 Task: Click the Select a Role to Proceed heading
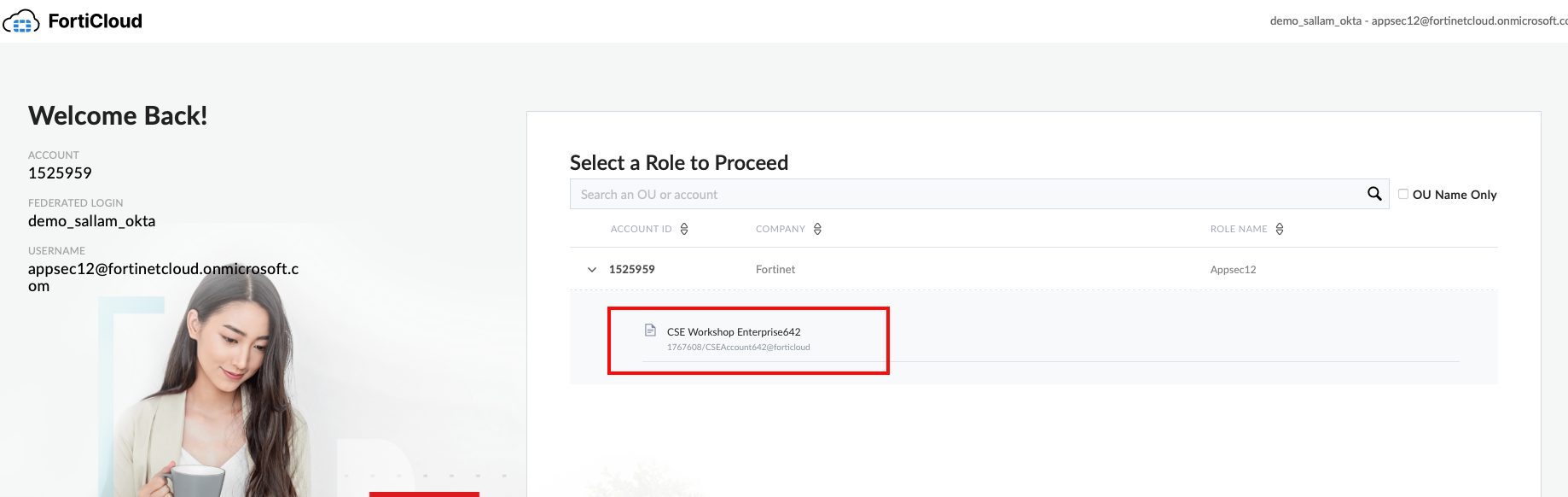[x=679, y=162]
